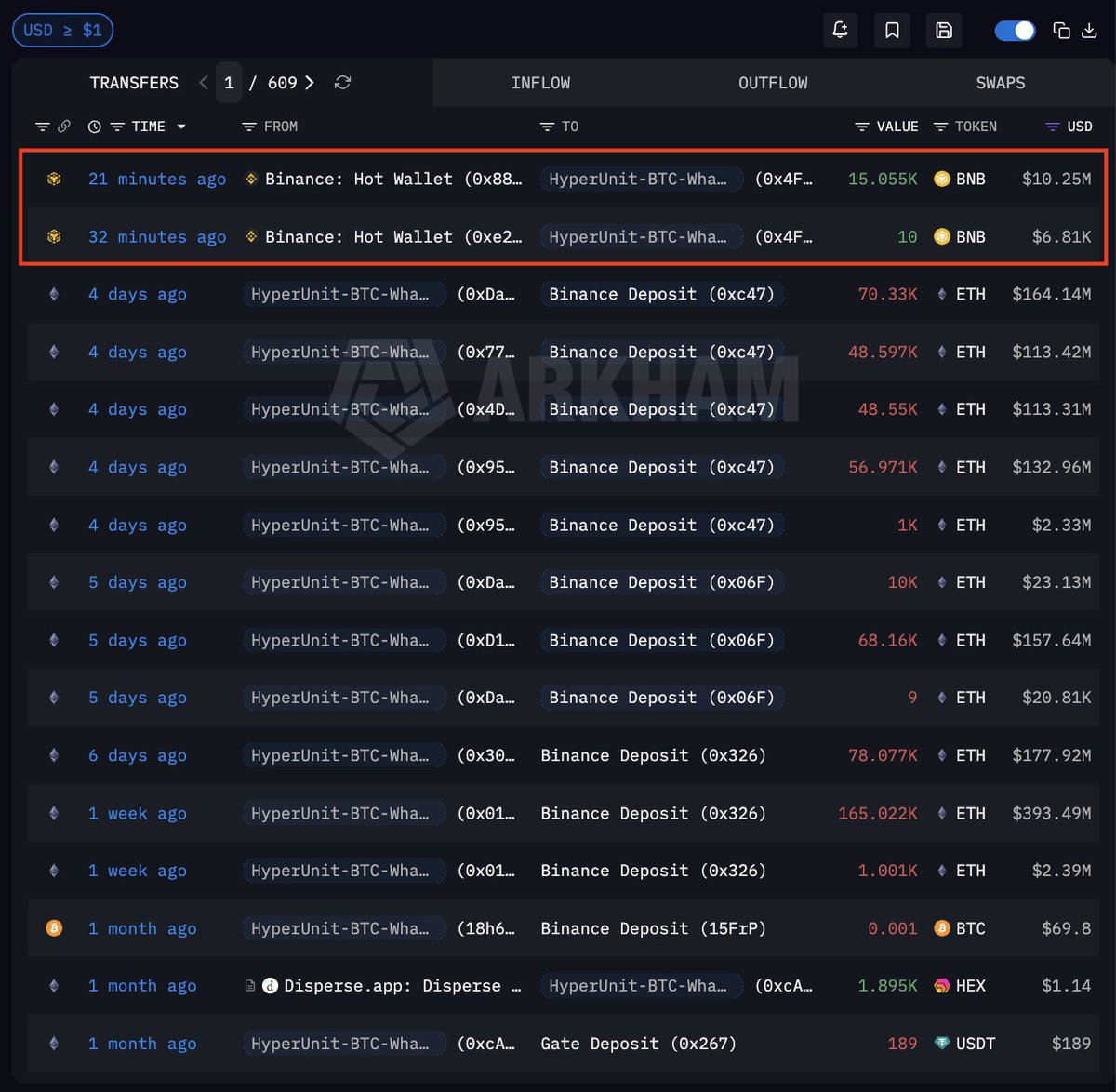Open the USD column filter

(1052, 127)
